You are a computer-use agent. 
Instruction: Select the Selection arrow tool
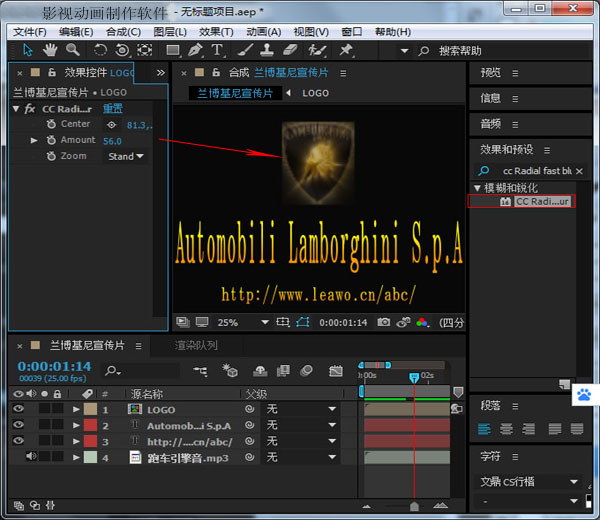(x=28, y=50)
